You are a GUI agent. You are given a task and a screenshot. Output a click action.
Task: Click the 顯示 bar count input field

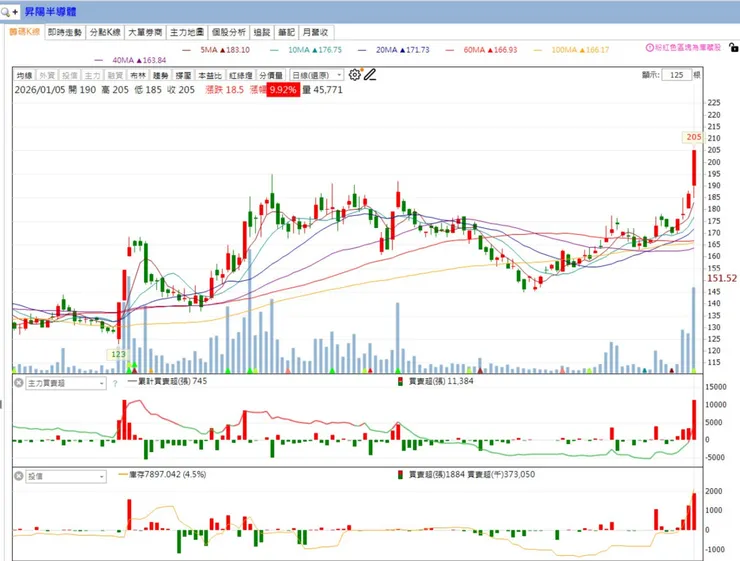point(676,75)
